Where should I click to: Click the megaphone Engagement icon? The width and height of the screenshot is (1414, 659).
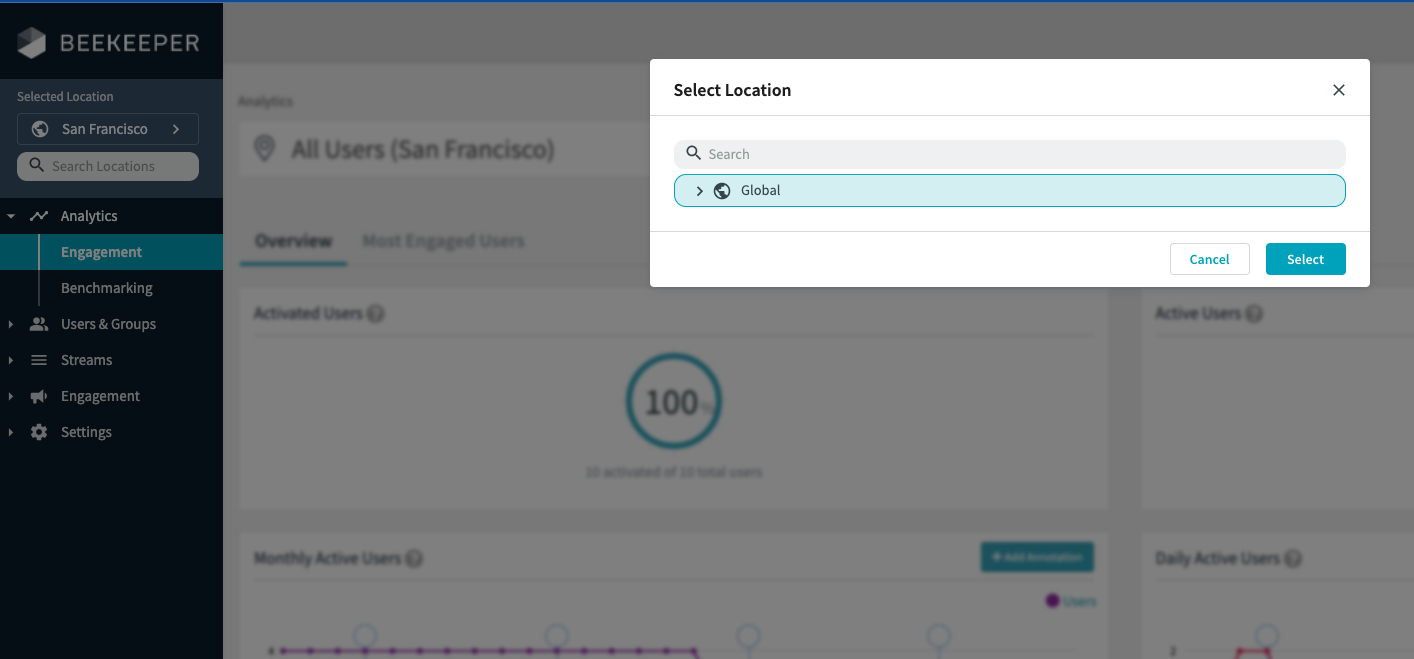point(39,396)
